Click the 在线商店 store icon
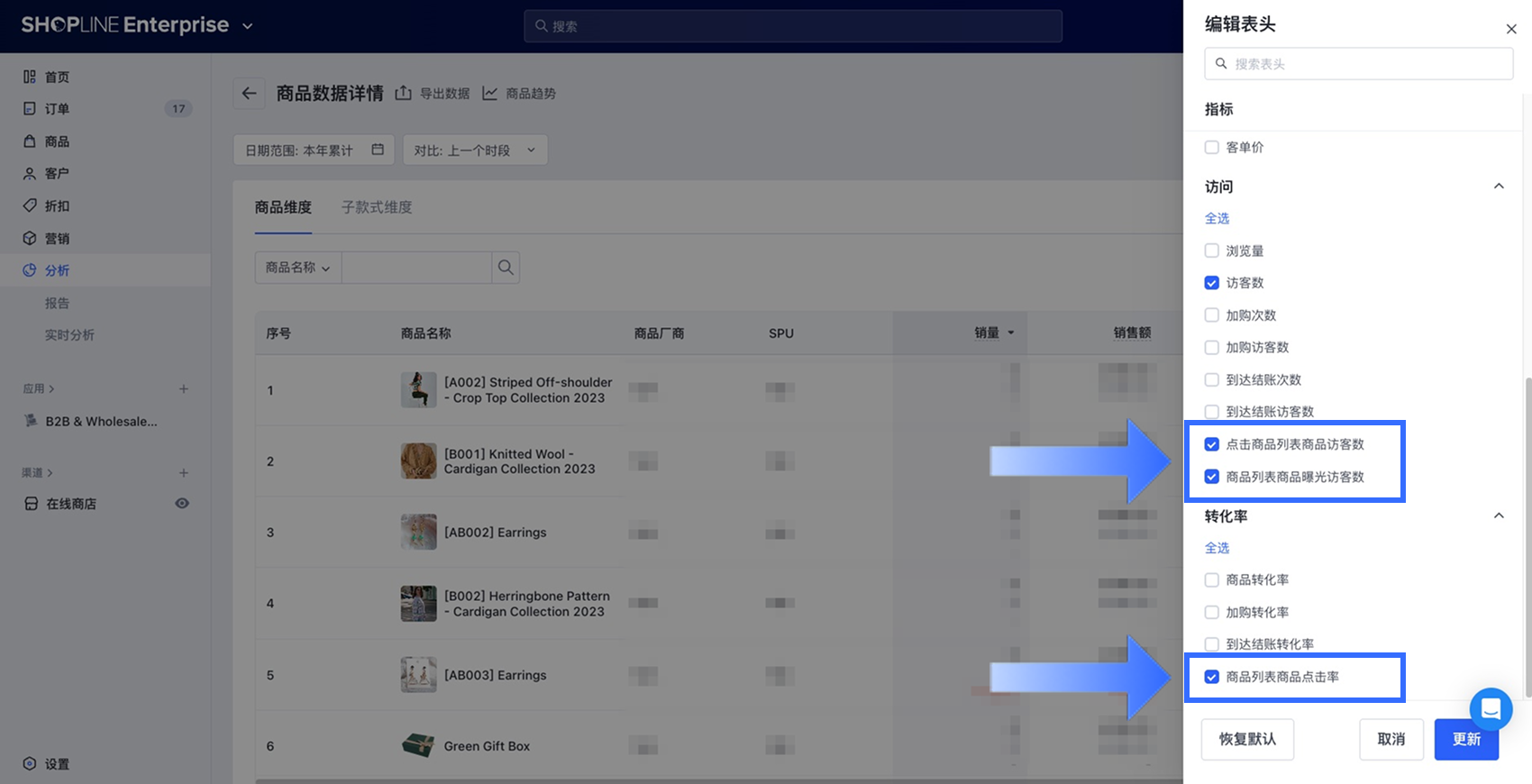Screen dimensions: 1532x784 click(31, 504)
